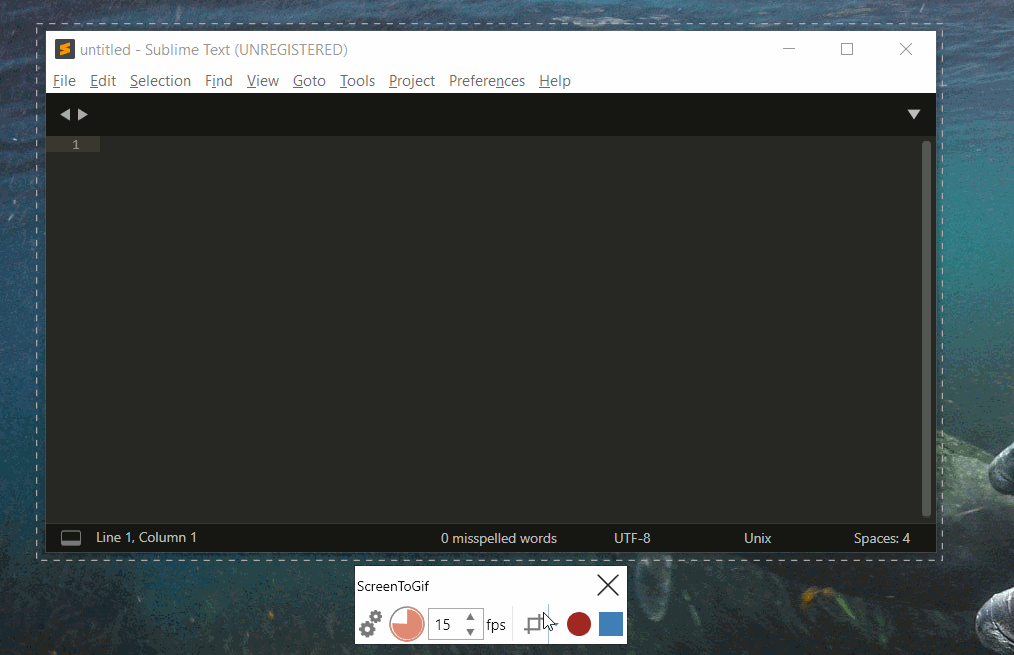Click Line 1, Column 1 in status bar
This screenshot has height=655, width=1014.
coord(146,537)
